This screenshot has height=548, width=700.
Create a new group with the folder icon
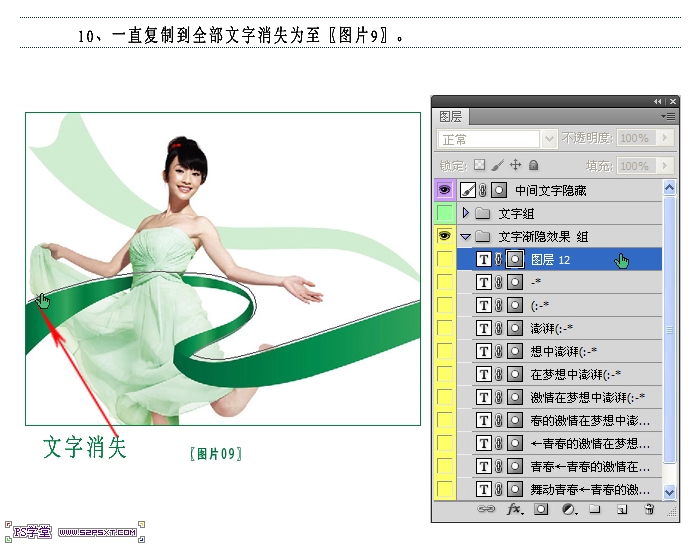pos(594,509)
